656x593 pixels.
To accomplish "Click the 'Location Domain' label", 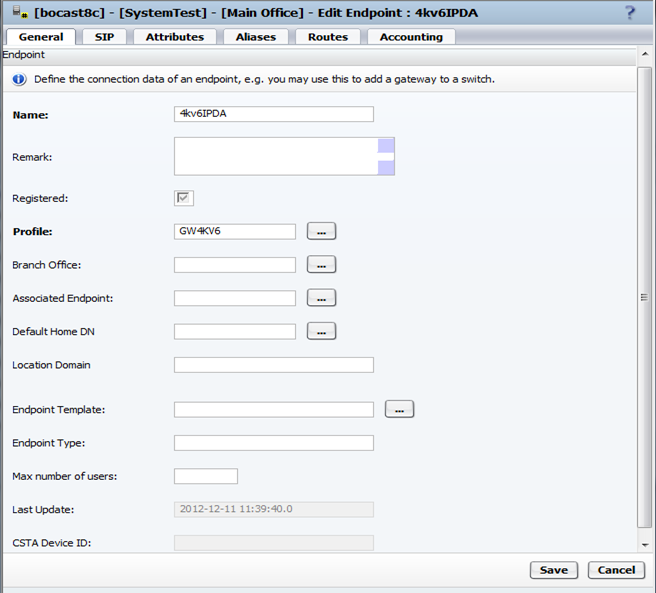I will tap(51, 365).
